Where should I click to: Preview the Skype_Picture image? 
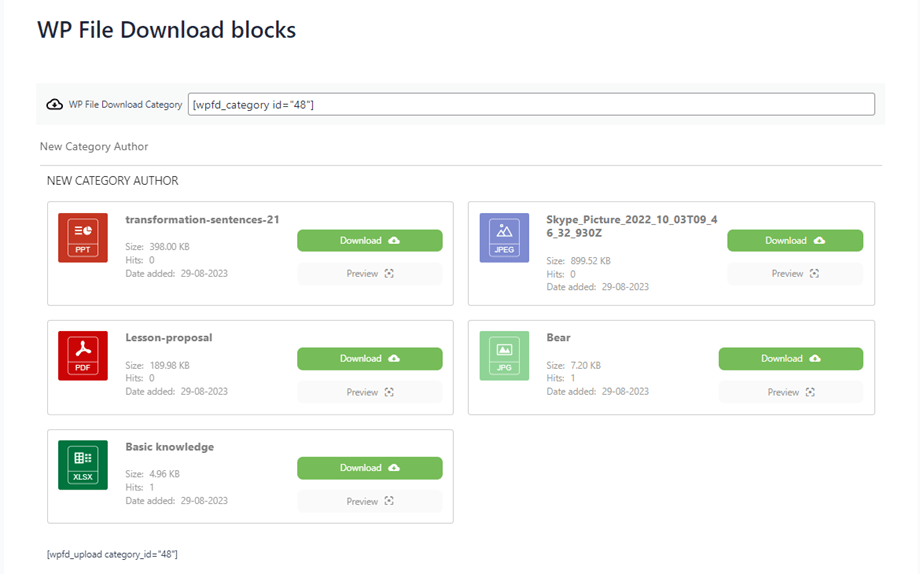point(794,274)
